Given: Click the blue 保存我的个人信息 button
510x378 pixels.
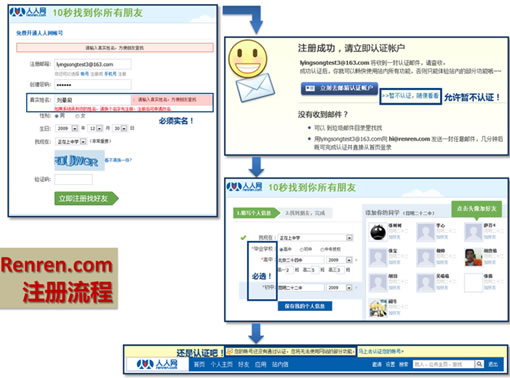Looking at the screenshot, I should pyautogui.click(x=305, y=306).
